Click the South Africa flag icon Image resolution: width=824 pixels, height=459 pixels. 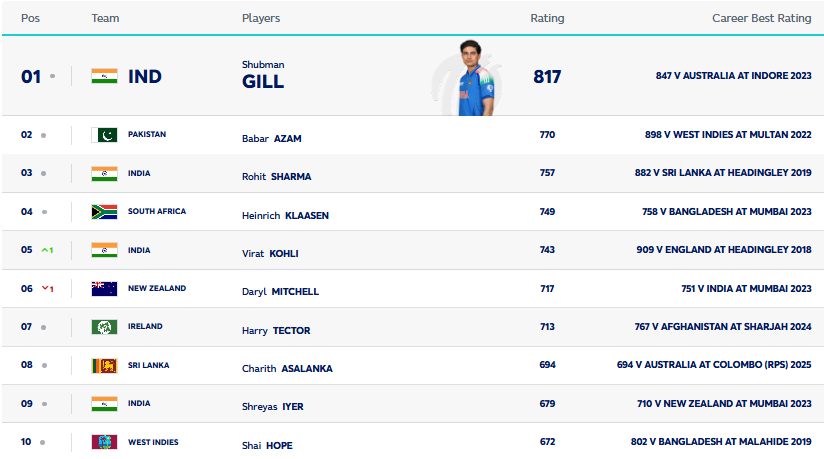[104, 212]
